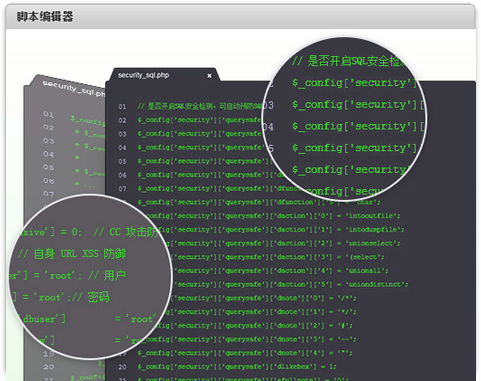Image resolution: width=481 pixels, height=381 pixels.
Task: Click the '(select' daction code line
Action: click(x=277, y=257)
